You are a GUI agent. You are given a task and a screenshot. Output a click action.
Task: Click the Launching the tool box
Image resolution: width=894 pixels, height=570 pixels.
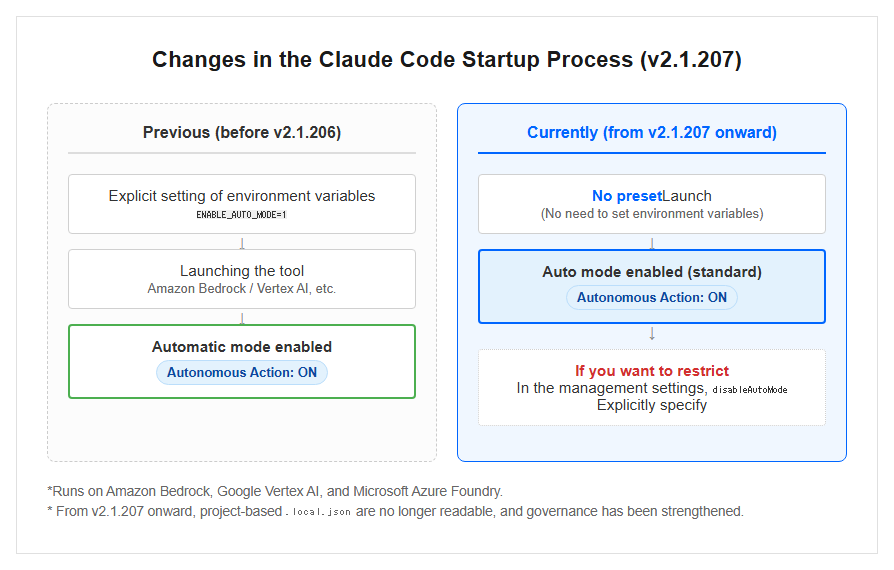point(242,279)
